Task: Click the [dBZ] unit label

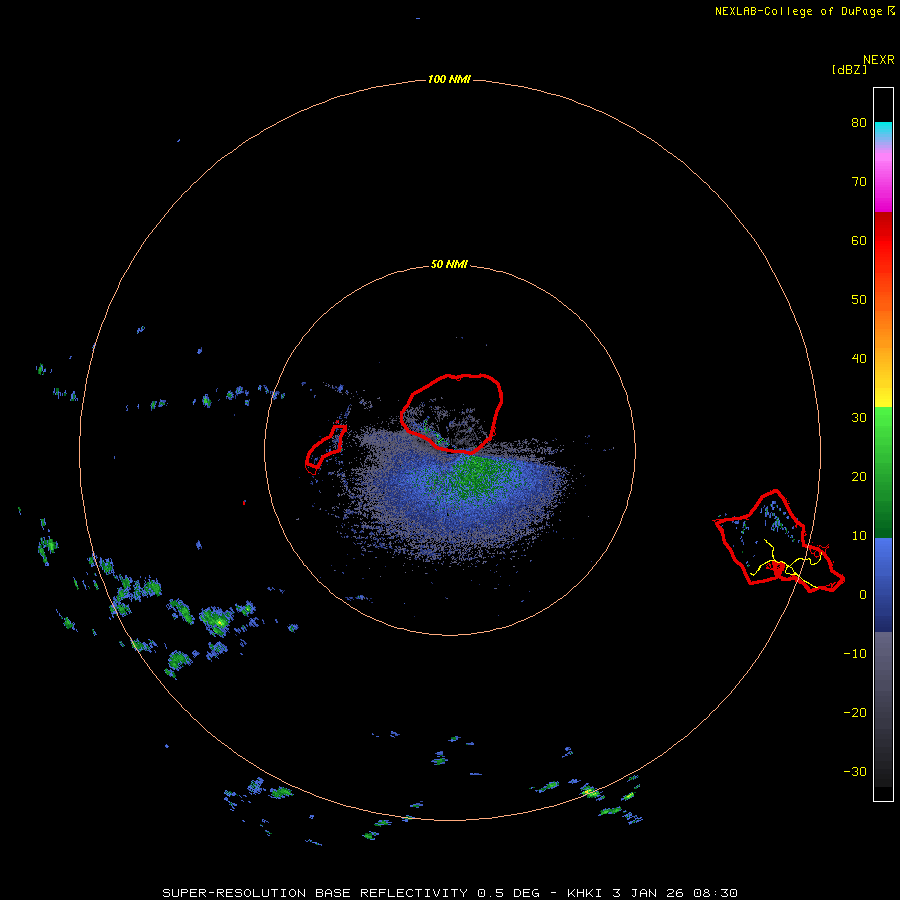Action: point(849,70)
